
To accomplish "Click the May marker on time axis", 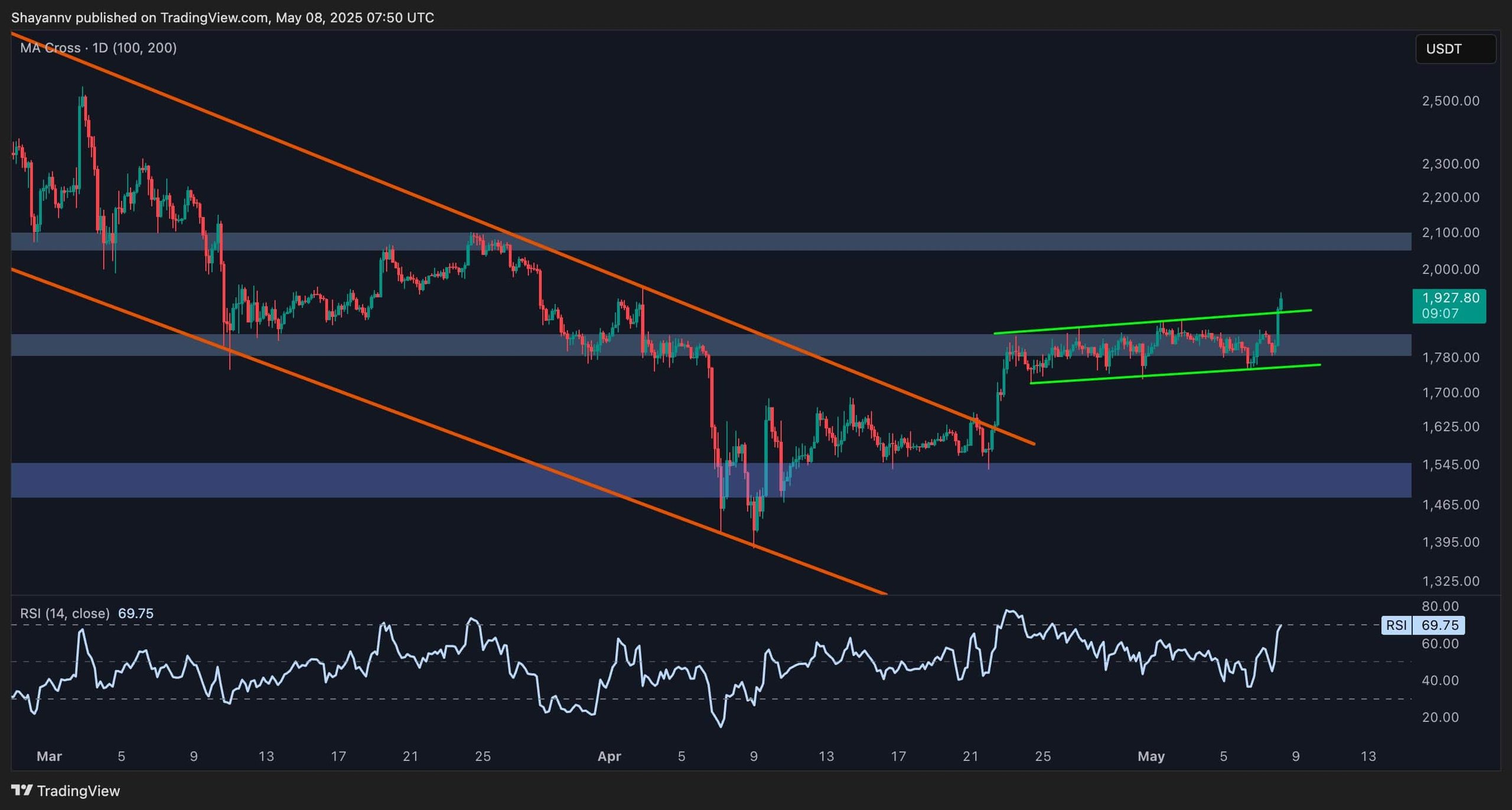I will (1151, 756).
